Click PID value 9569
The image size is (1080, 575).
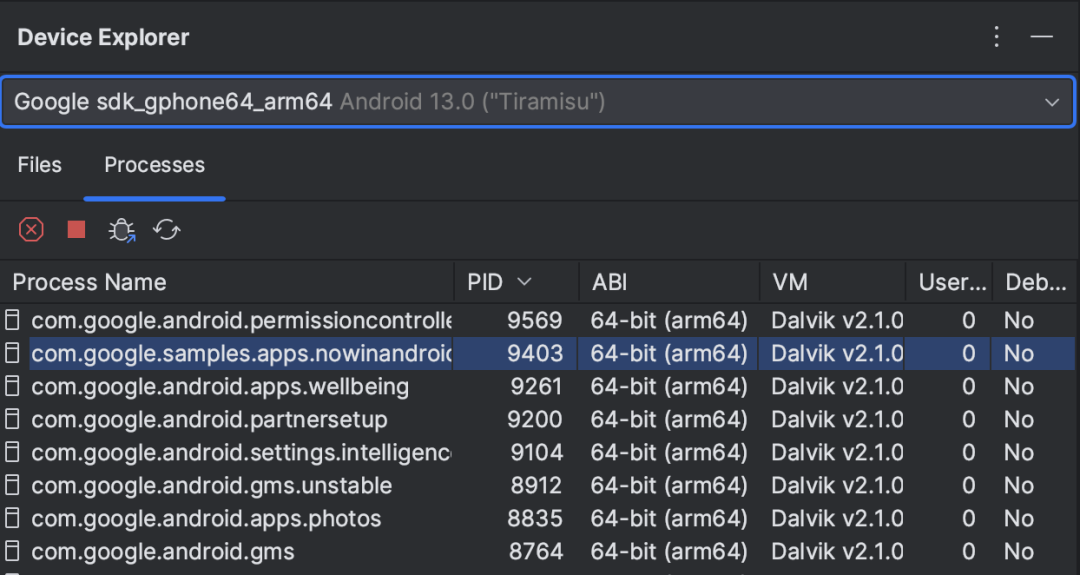(x=534, y=320)
